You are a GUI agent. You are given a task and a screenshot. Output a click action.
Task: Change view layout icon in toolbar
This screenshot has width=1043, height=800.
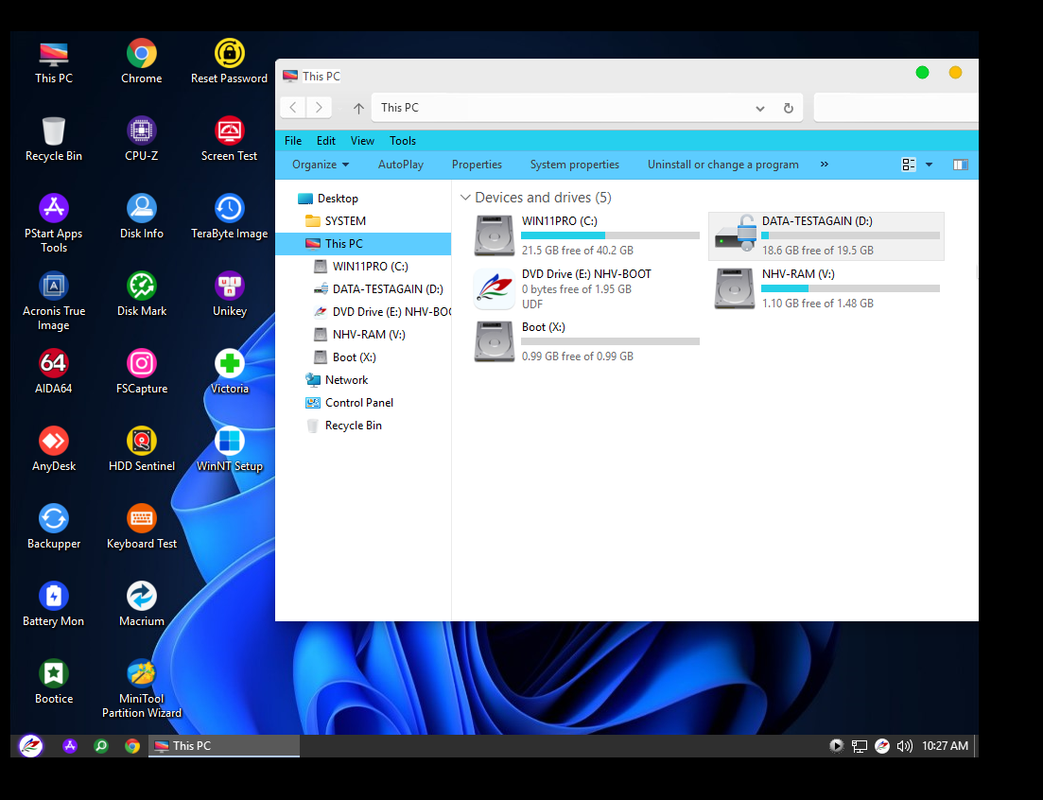click(x=908, y=164)
